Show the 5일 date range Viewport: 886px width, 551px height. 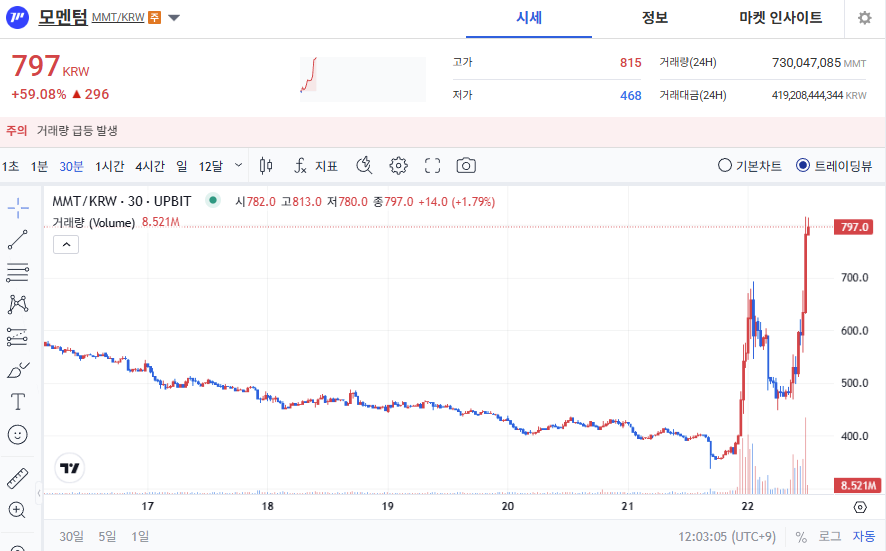(107, 536)
